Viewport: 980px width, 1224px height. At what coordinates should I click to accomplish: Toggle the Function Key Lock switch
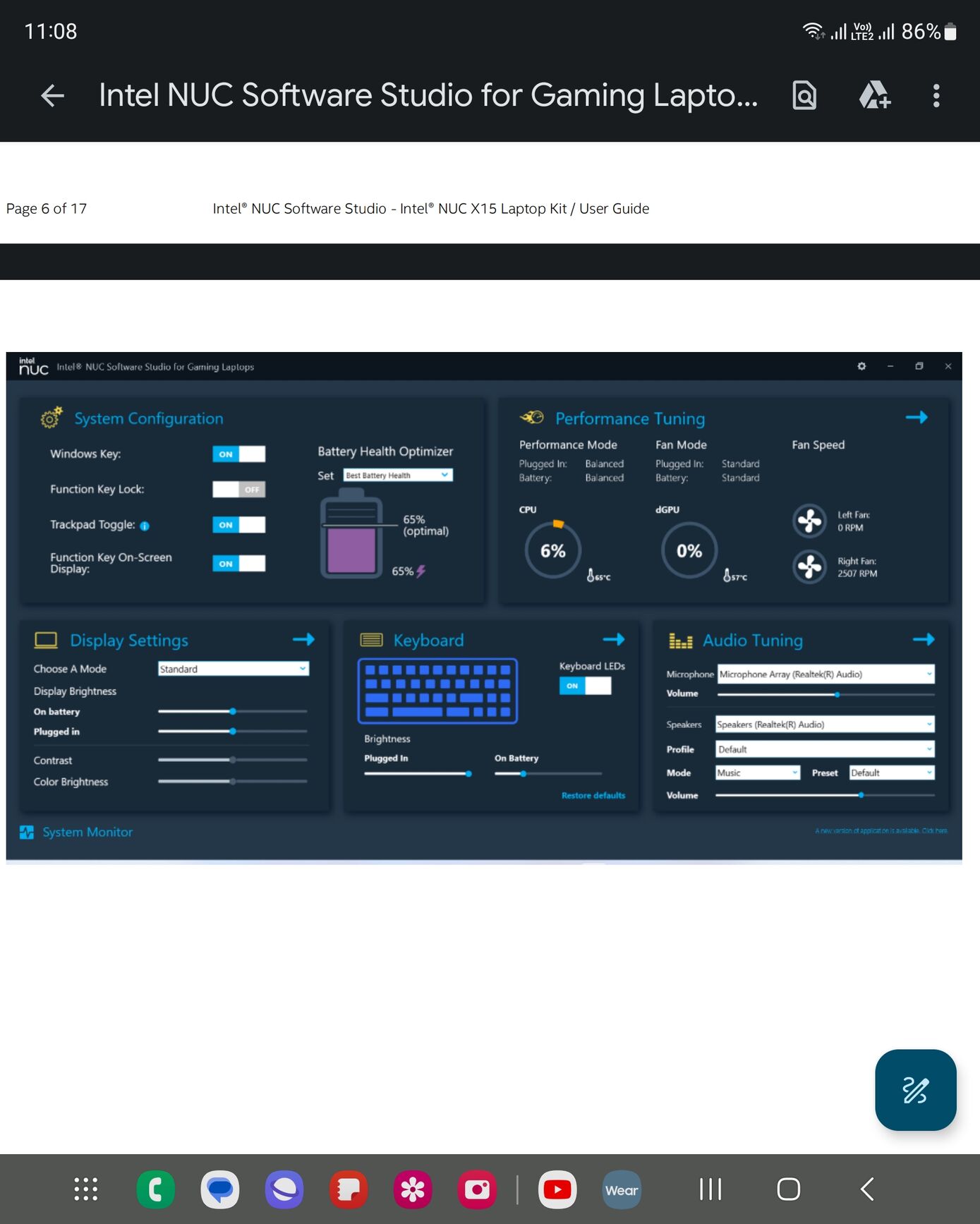[238, 489]
